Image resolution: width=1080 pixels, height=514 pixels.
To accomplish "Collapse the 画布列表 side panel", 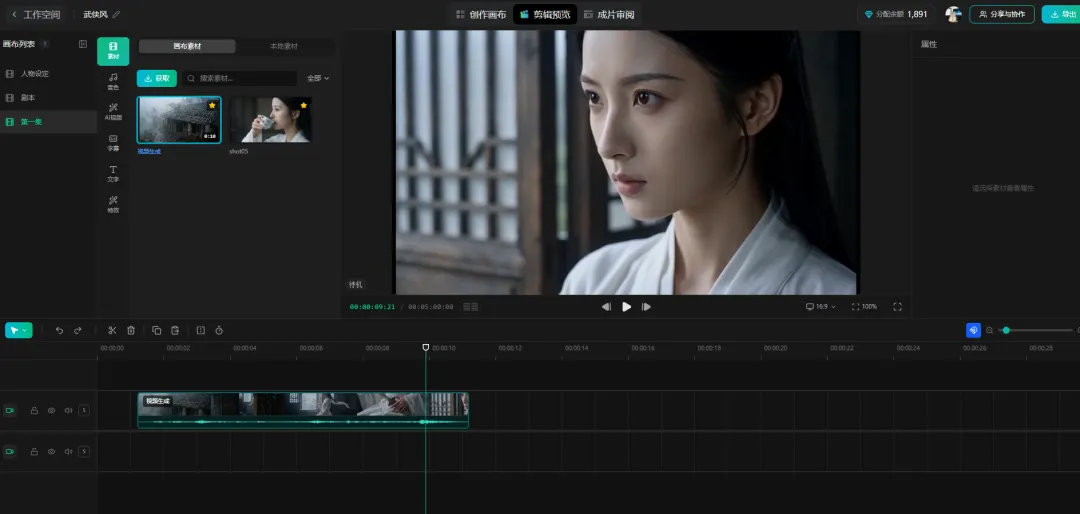I will click(83, 44).
